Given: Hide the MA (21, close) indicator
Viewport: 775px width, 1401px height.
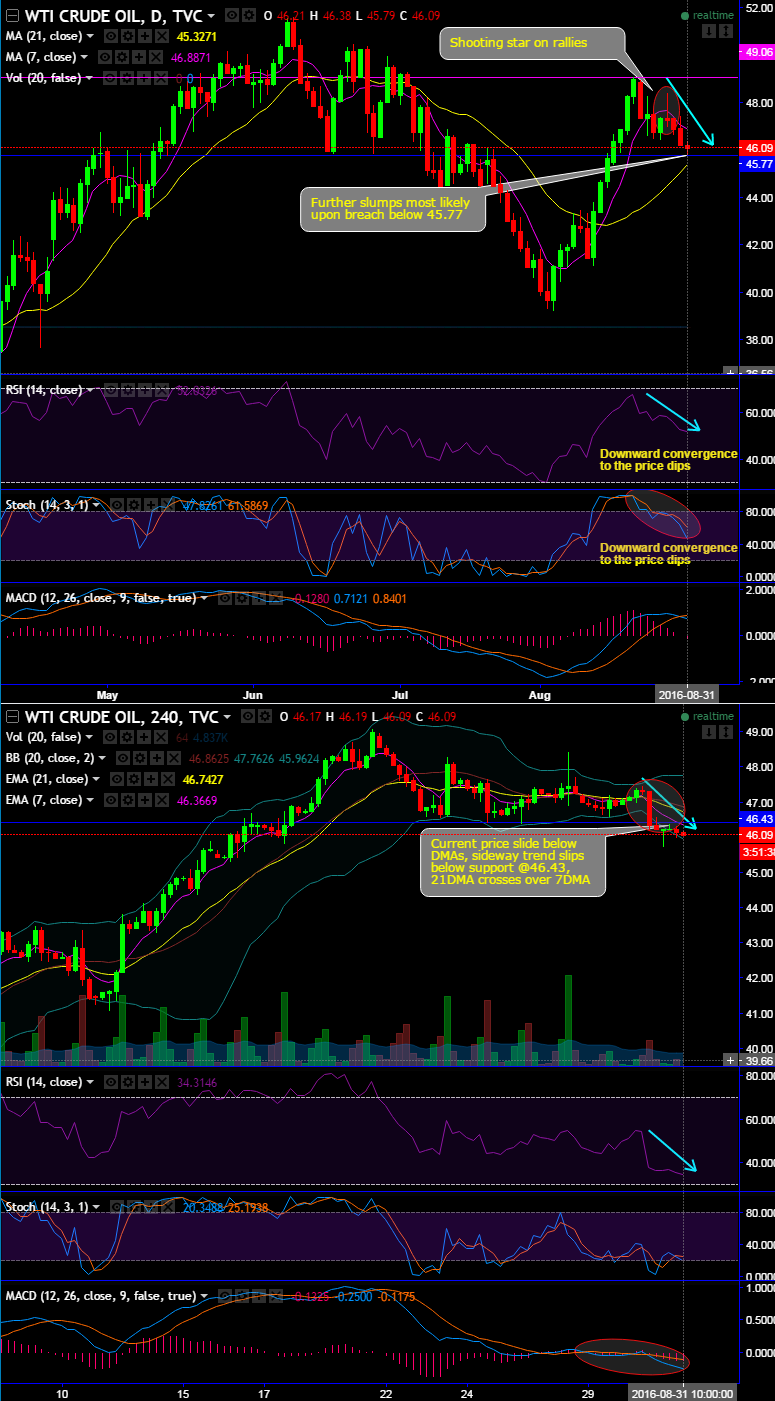Looking at the screenshot, I should [111, 36].
